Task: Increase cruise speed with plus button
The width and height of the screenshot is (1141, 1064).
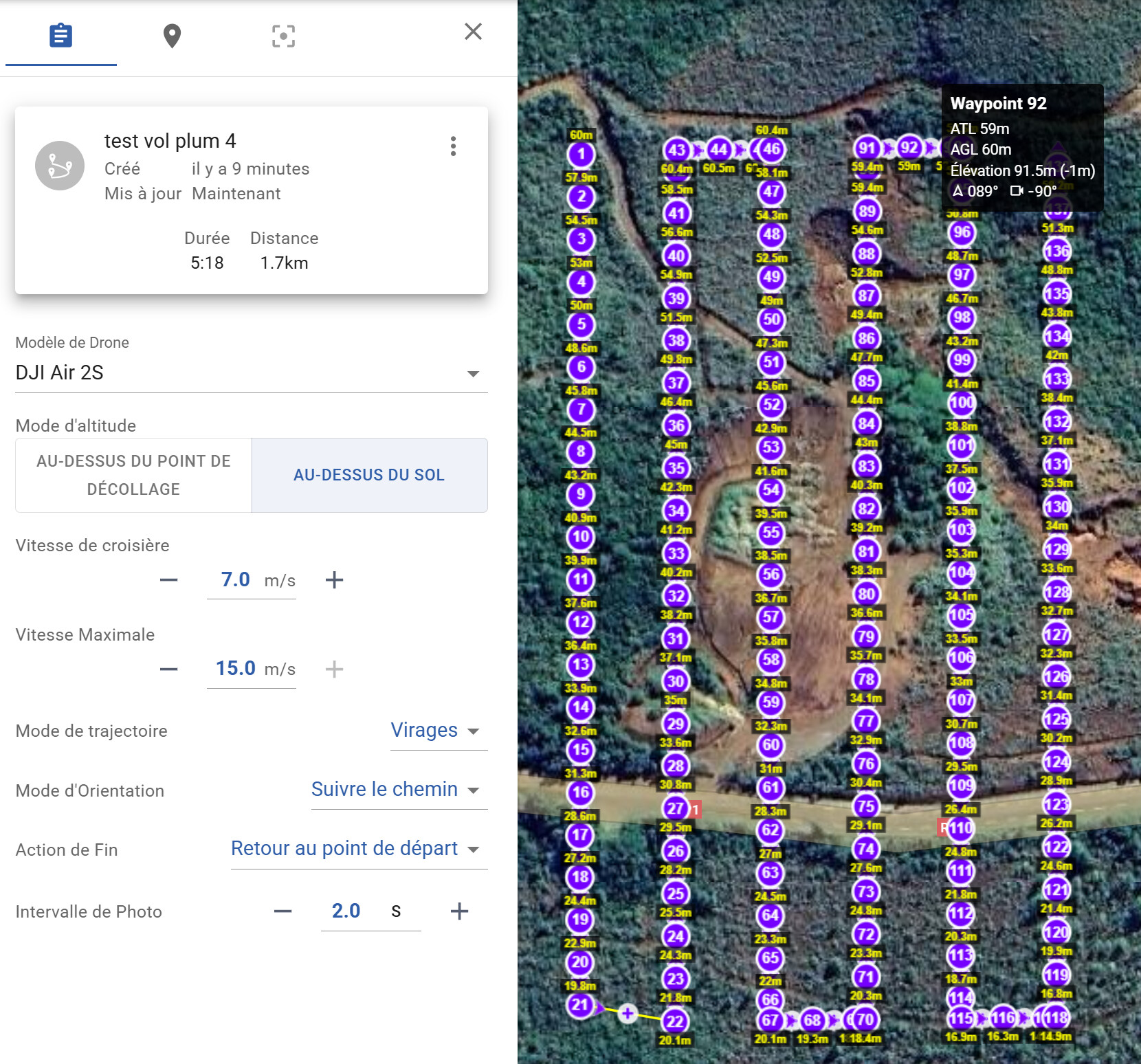Action: 334,580
